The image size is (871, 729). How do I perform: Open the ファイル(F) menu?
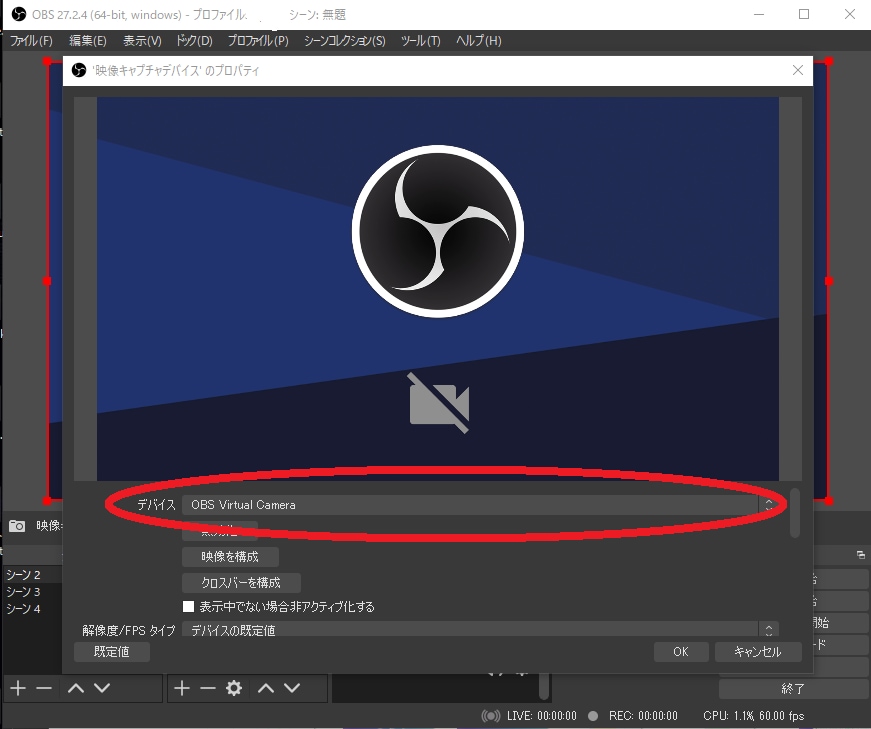pyautogui.click(x=31, y=41)
